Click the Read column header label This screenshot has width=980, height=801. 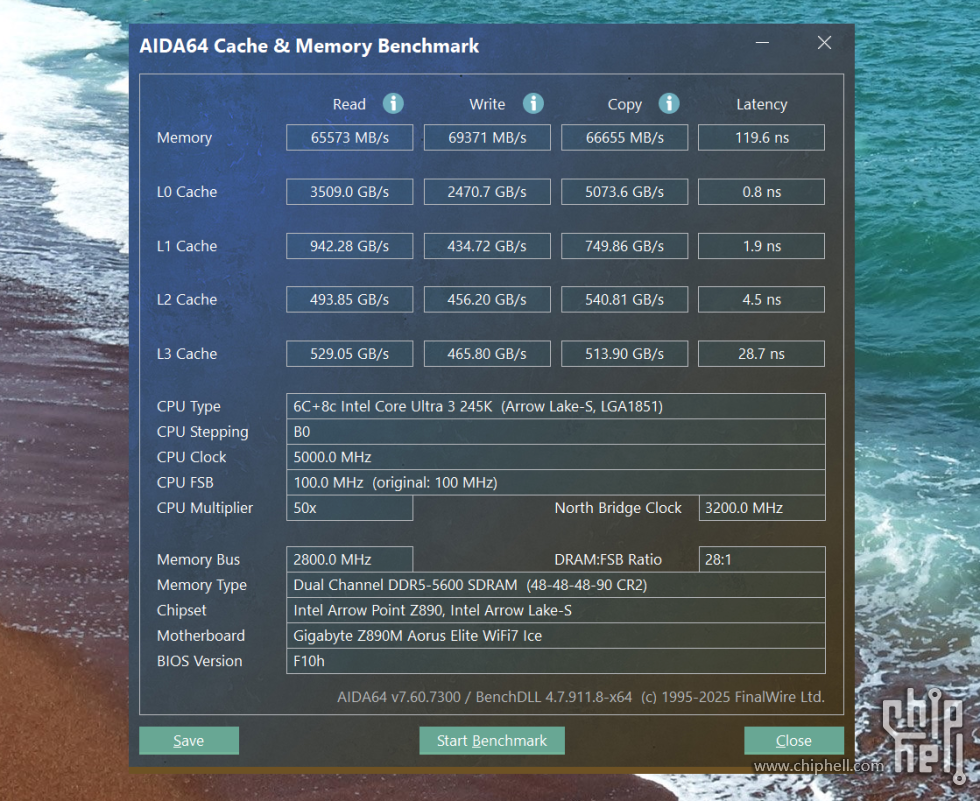tap(349, 104)
